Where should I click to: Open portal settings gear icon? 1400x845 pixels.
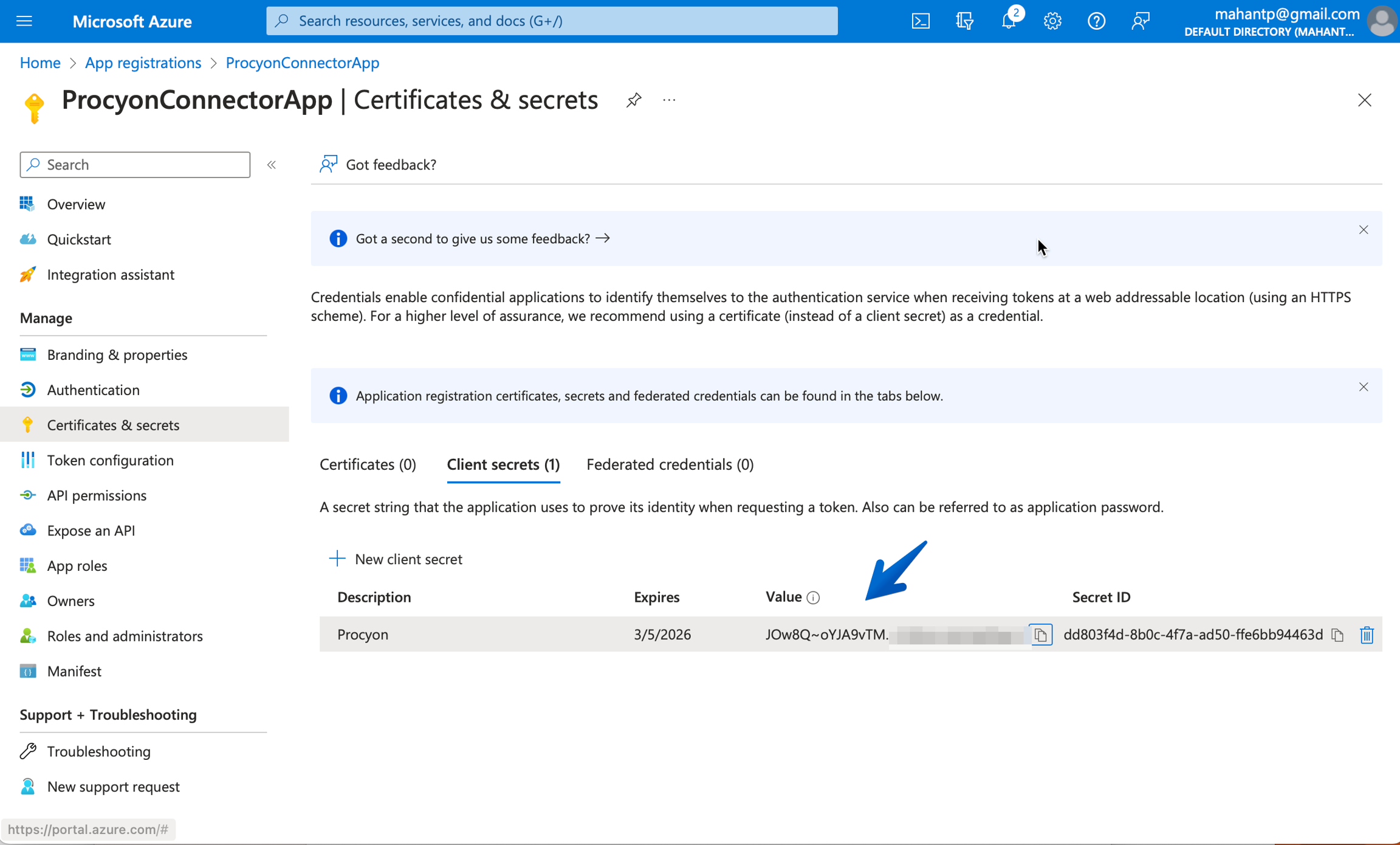click(1052, 21)
